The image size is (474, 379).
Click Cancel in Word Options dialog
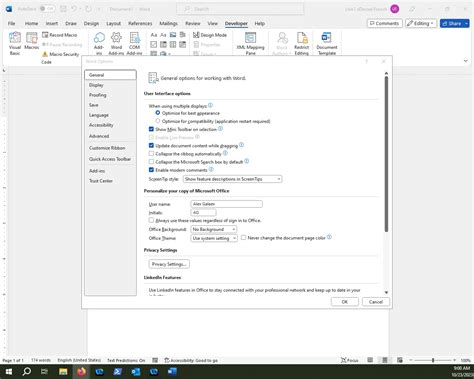tap(376, 302)
